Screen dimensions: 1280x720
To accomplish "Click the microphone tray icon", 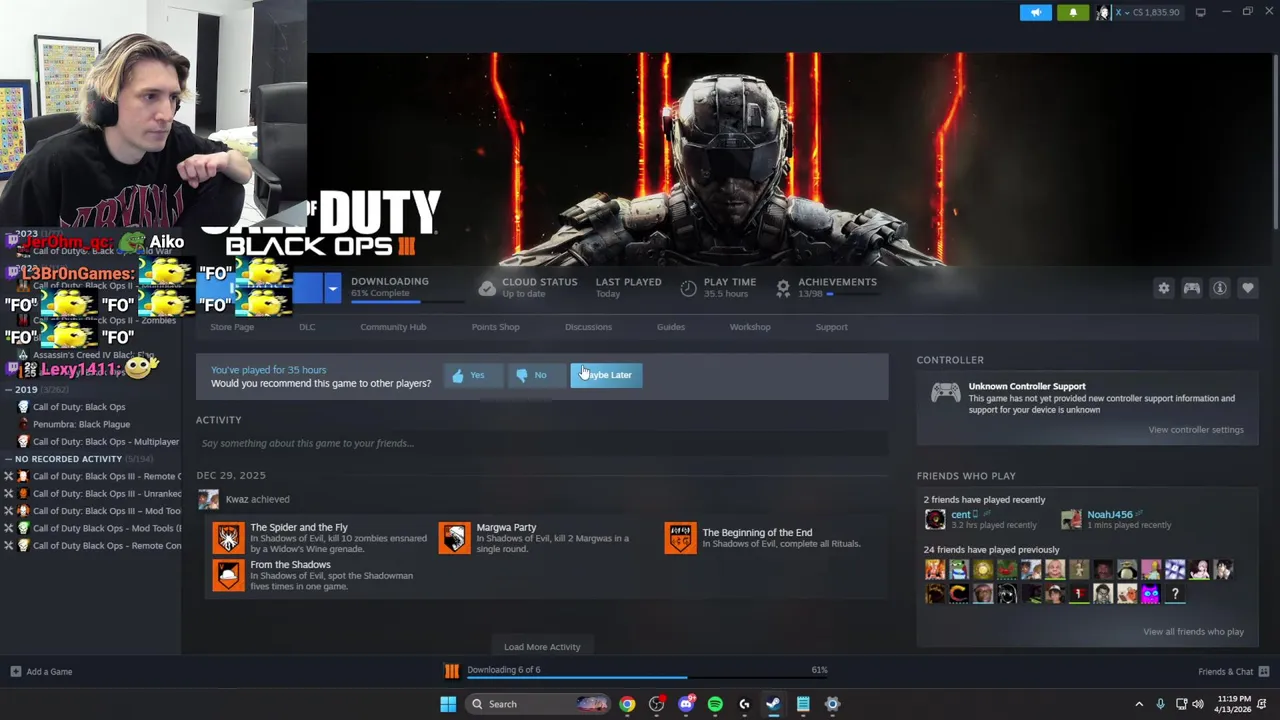I will pyautogui.click(x=1160, y=704).
